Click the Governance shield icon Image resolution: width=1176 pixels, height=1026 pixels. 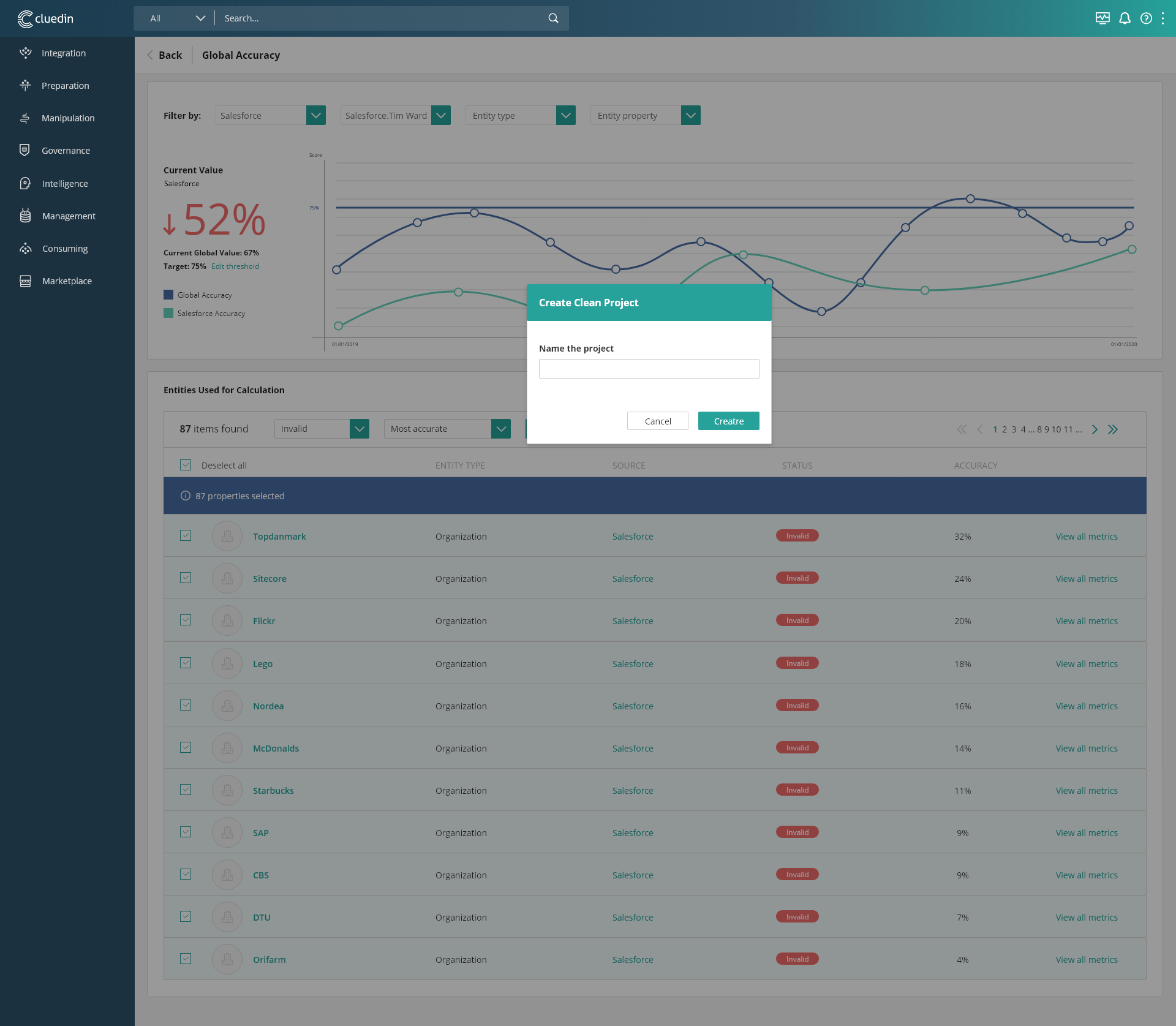pyautogui.click(x=25, y=150)
